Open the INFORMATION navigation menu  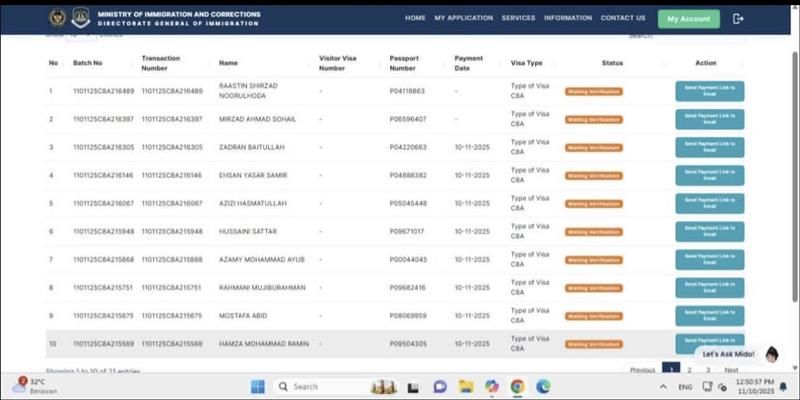(568, 18)
